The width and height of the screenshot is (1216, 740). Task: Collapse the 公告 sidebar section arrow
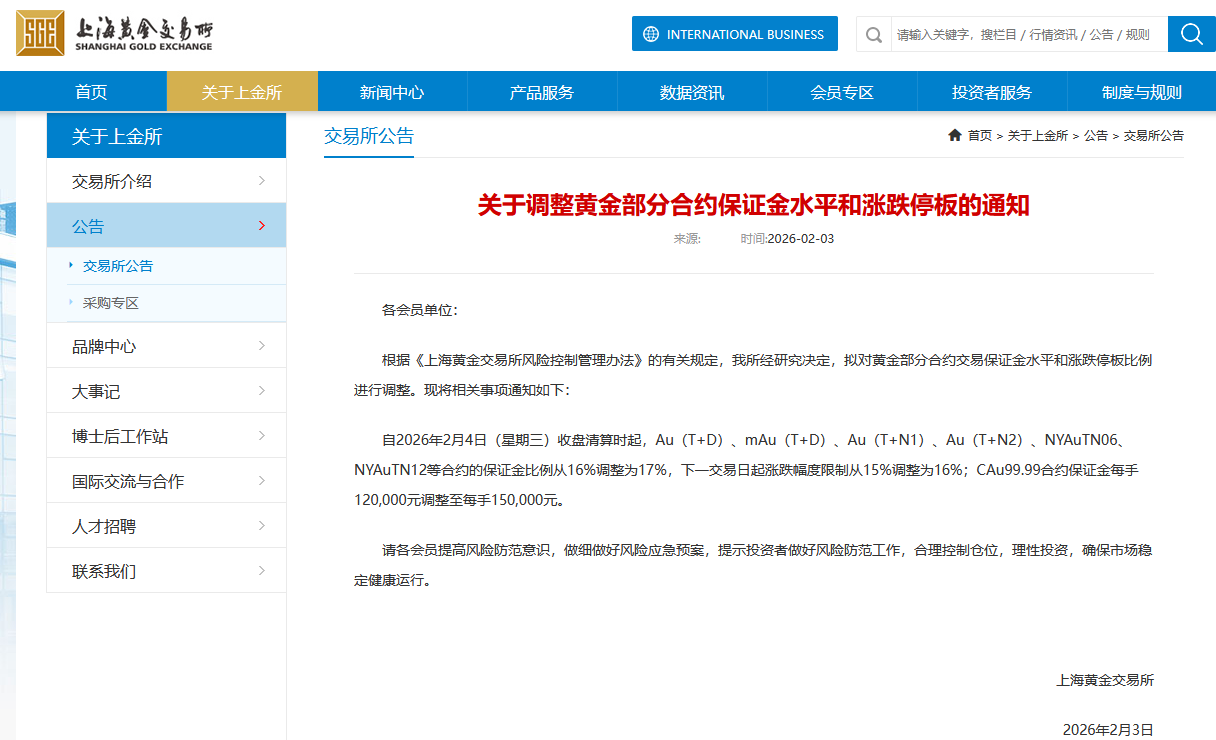[262, 226]
